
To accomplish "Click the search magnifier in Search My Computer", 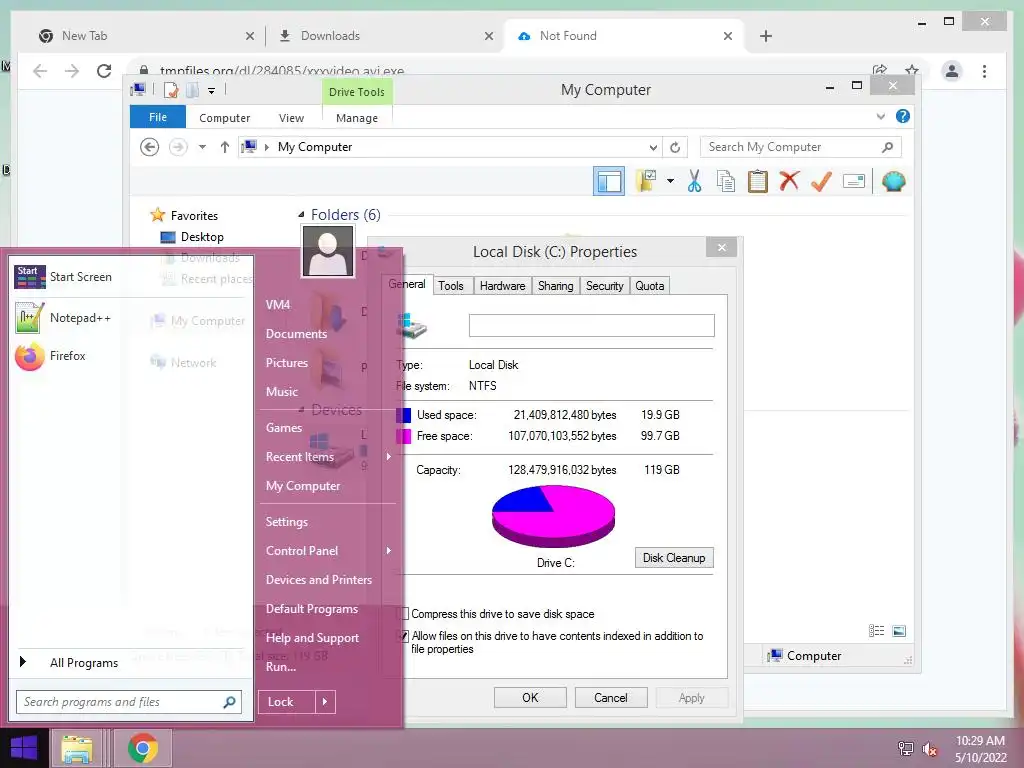I will coord(887,147).
